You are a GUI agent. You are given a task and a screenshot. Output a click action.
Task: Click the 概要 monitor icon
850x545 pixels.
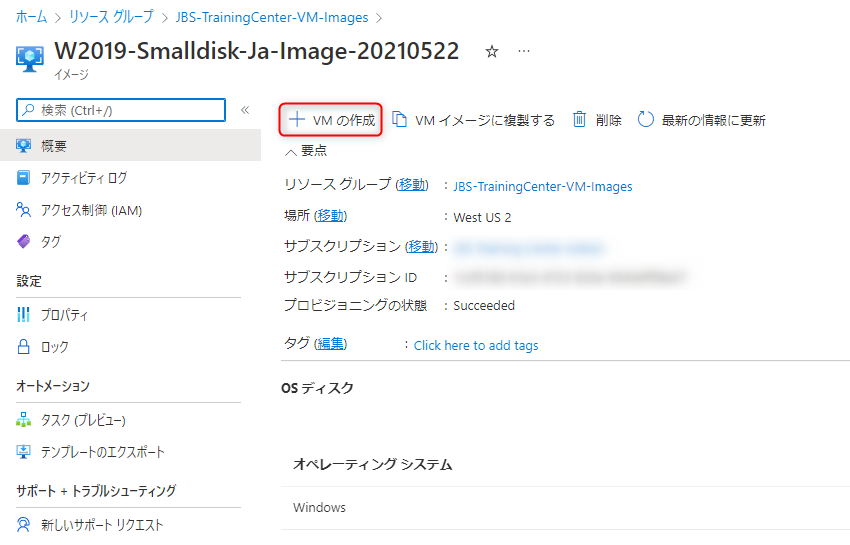pos(23,146)
